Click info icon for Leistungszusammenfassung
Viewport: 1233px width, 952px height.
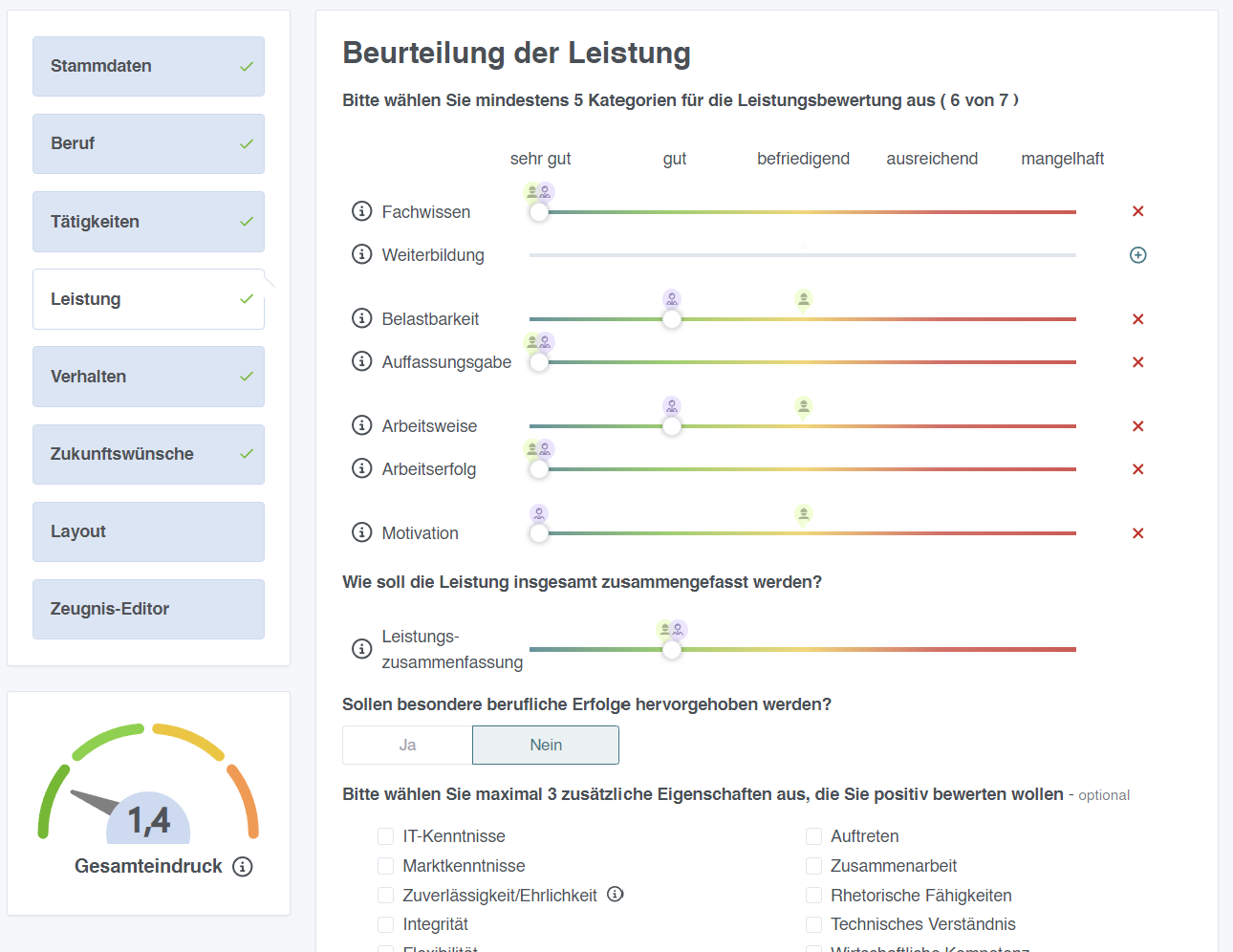click(361, 649)
